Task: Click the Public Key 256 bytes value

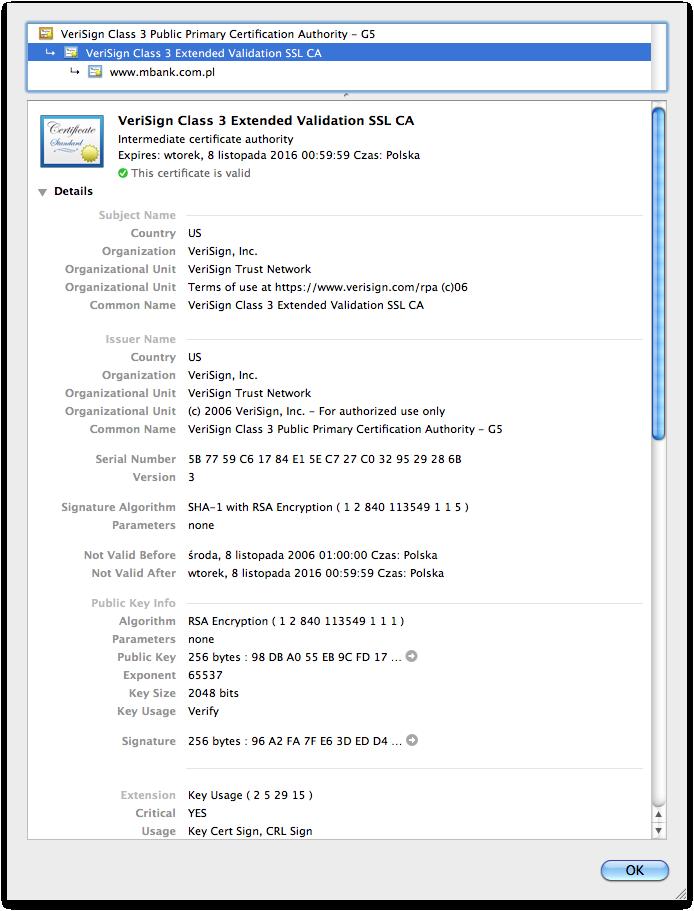Action: click(294, 657)
